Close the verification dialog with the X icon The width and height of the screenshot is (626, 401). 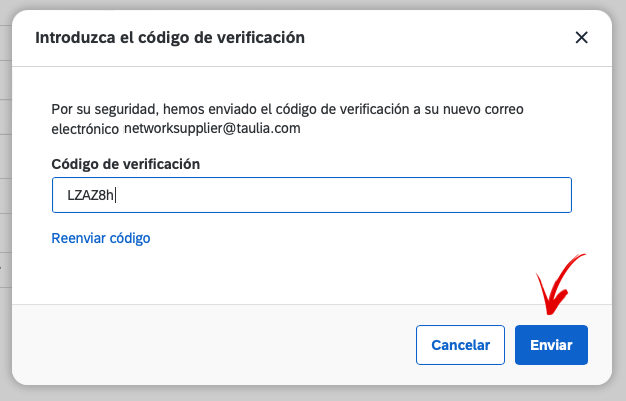(x=581, y=38)
